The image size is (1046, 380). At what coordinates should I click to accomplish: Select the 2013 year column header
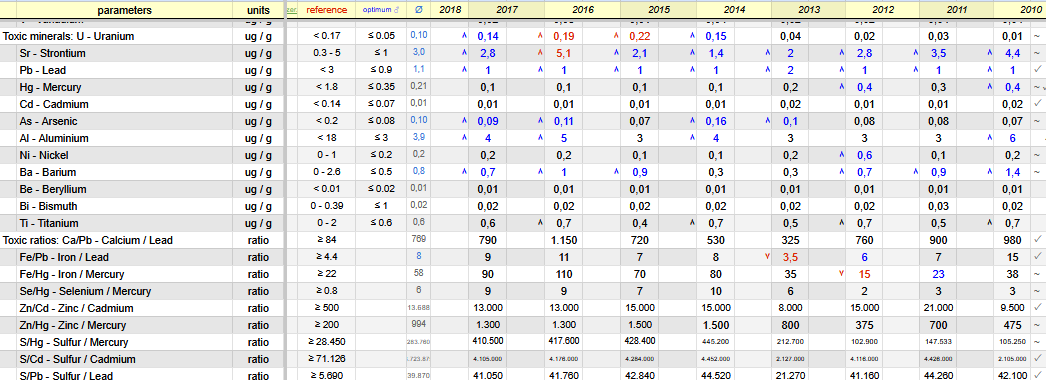(809, 10)
